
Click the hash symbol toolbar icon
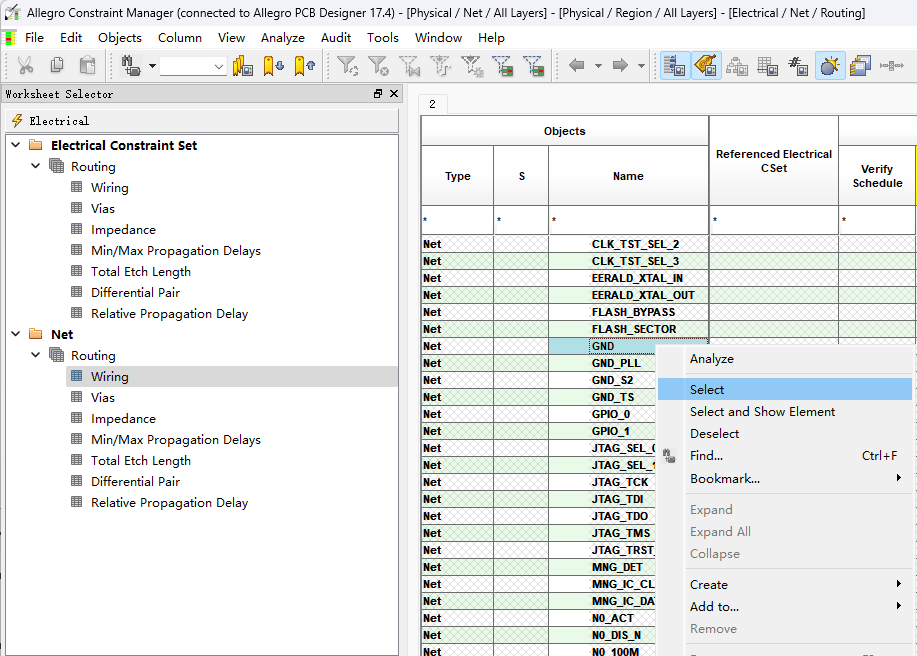[x=798, y=65]
